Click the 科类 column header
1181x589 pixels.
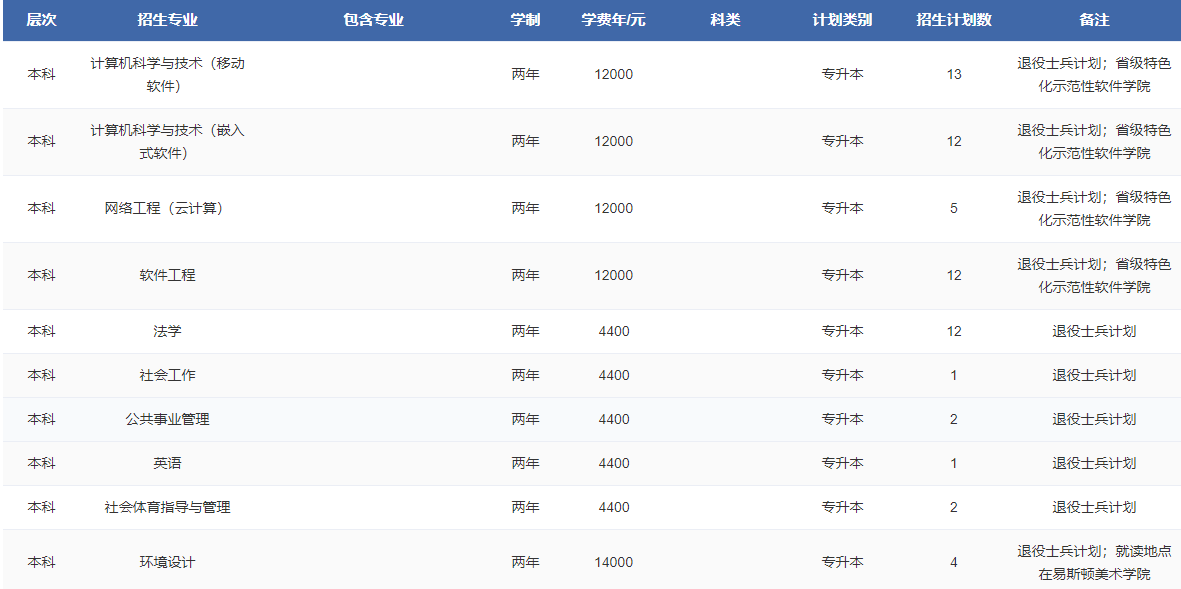pos(725,20)
